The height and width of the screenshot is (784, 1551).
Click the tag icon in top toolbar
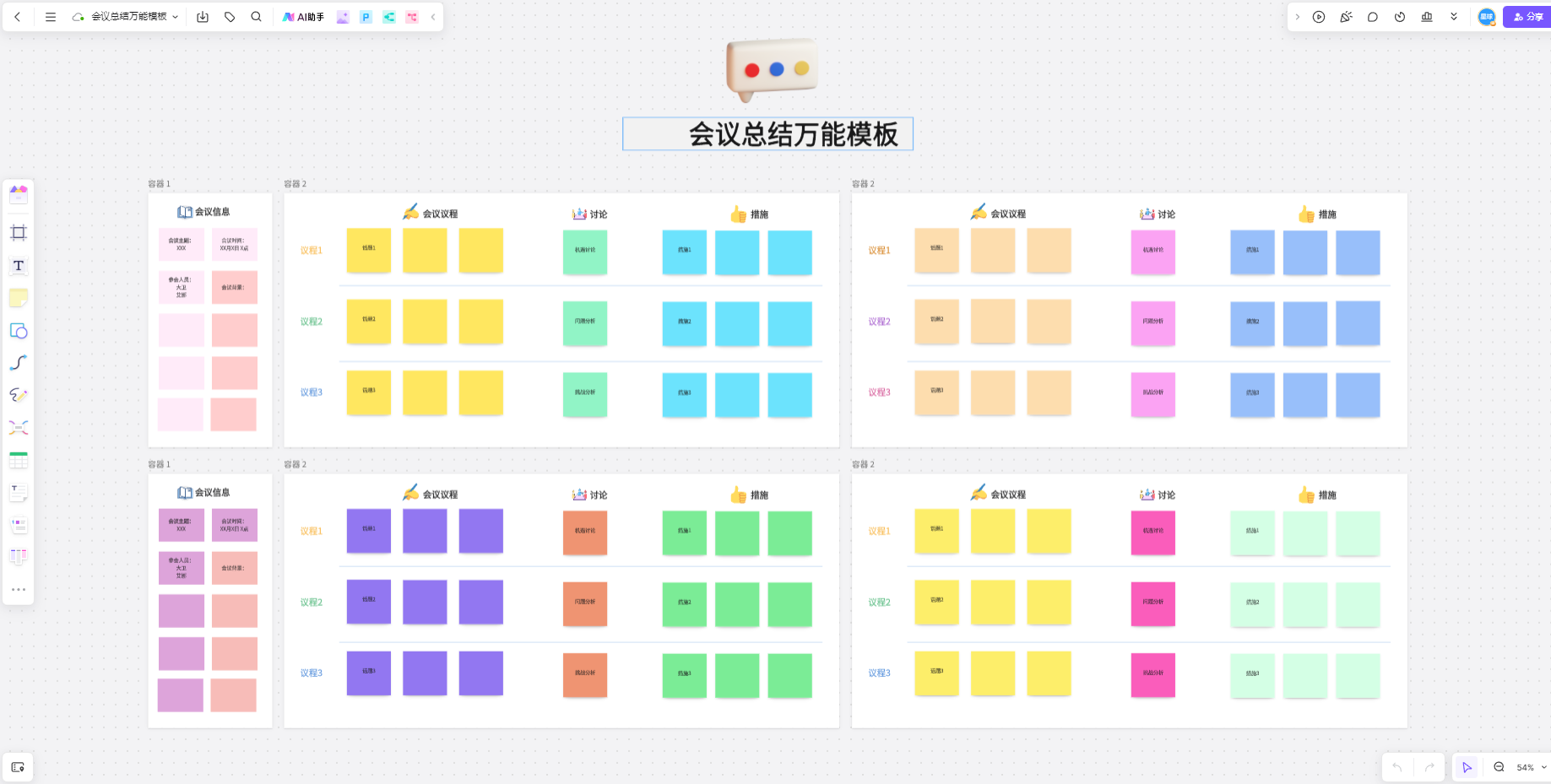click(230, 17)
